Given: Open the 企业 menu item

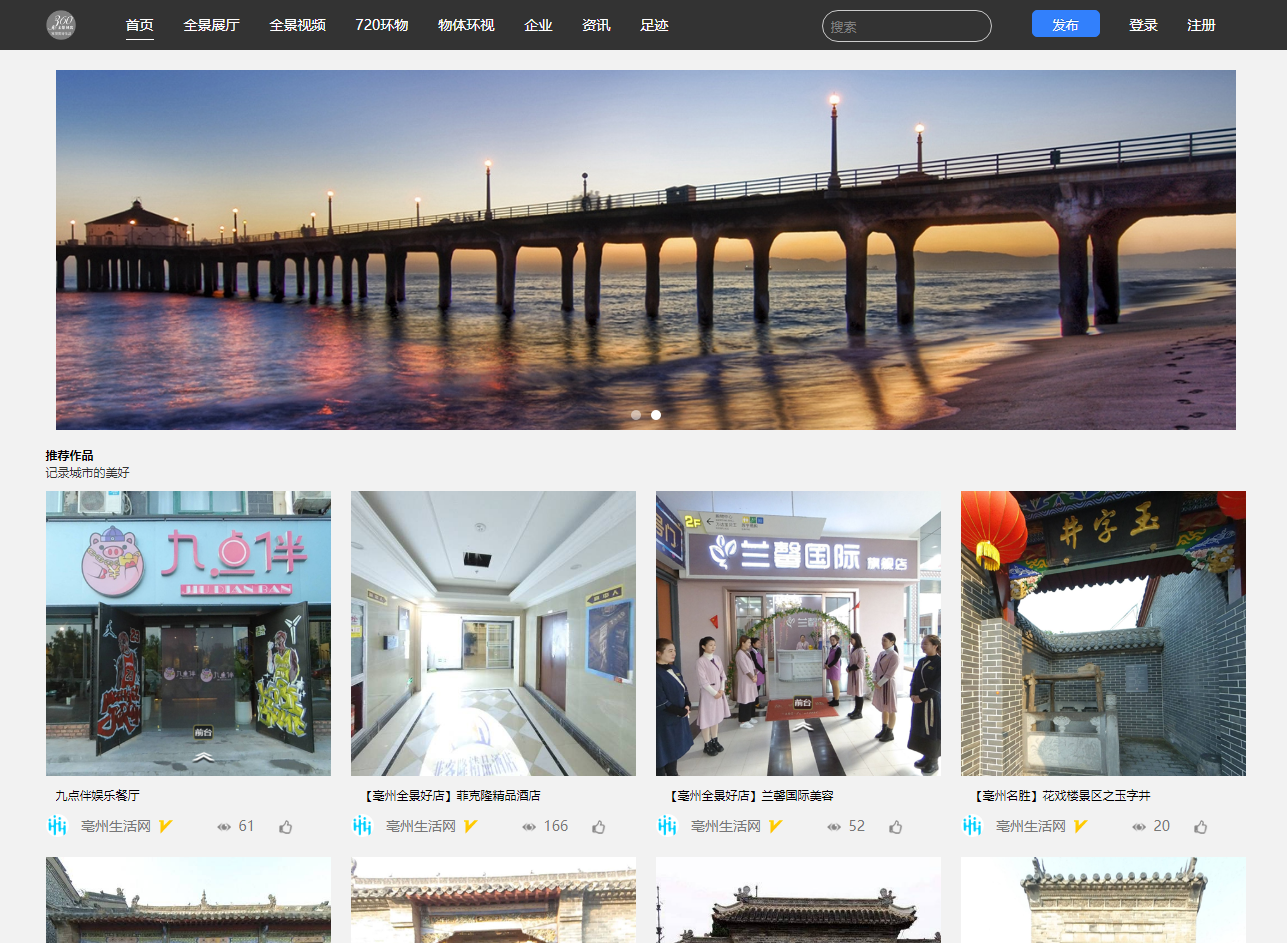Looking at the screenshot, I should tap(538, 25).
